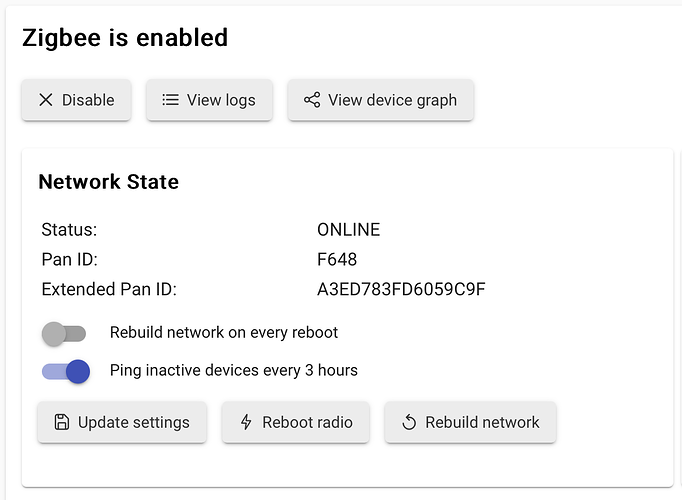The height and width of the screenshot is (500, 682).
Task: Click the Network State heading
Action: 108,182
